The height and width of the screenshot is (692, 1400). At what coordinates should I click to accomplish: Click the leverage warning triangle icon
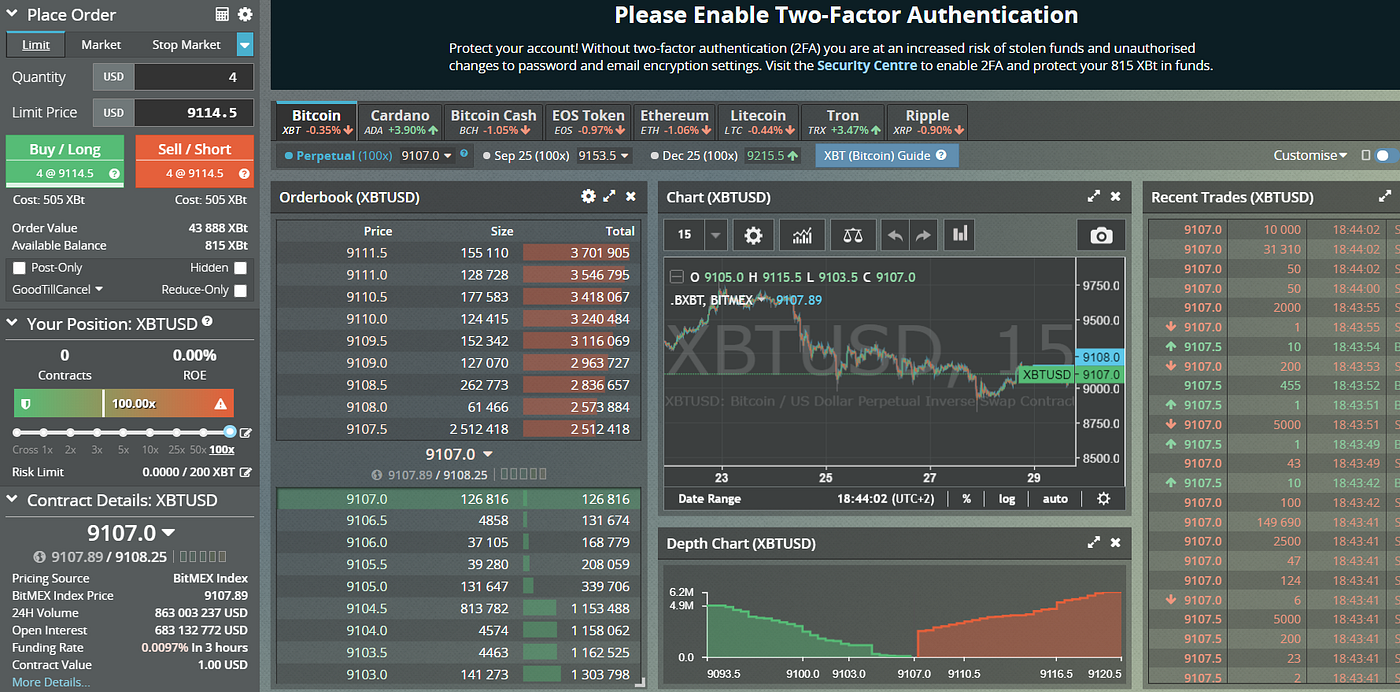pyautogui.click(x=221, y=404)
